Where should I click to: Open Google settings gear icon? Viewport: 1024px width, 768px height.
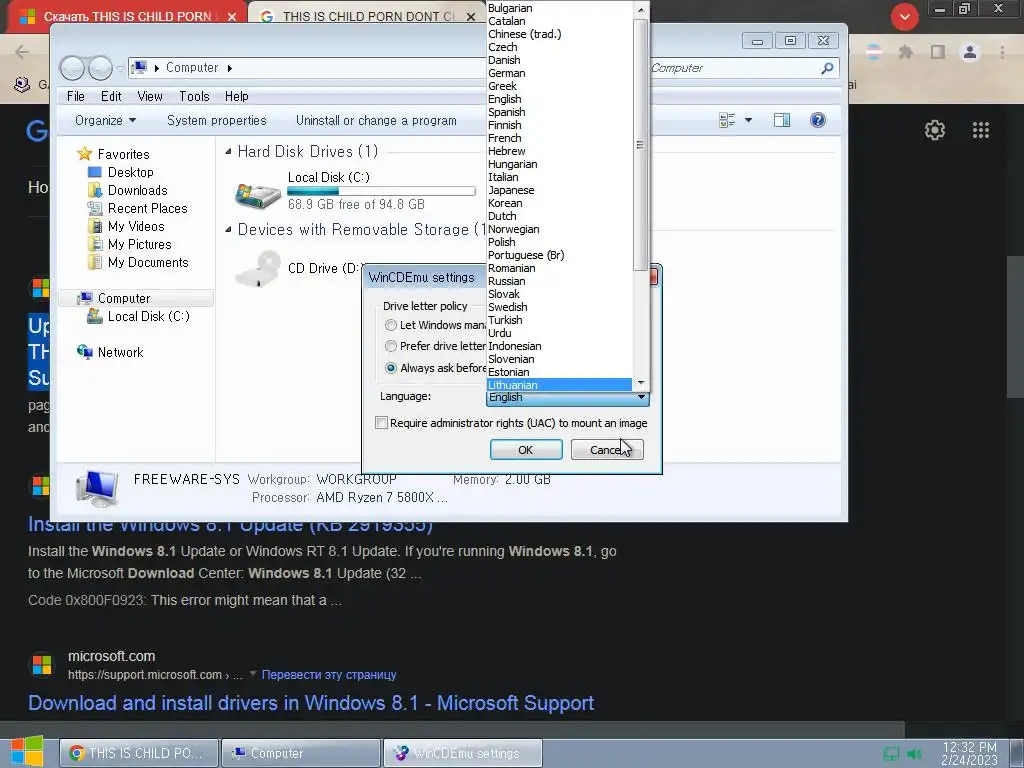click(x=935, y=130)
